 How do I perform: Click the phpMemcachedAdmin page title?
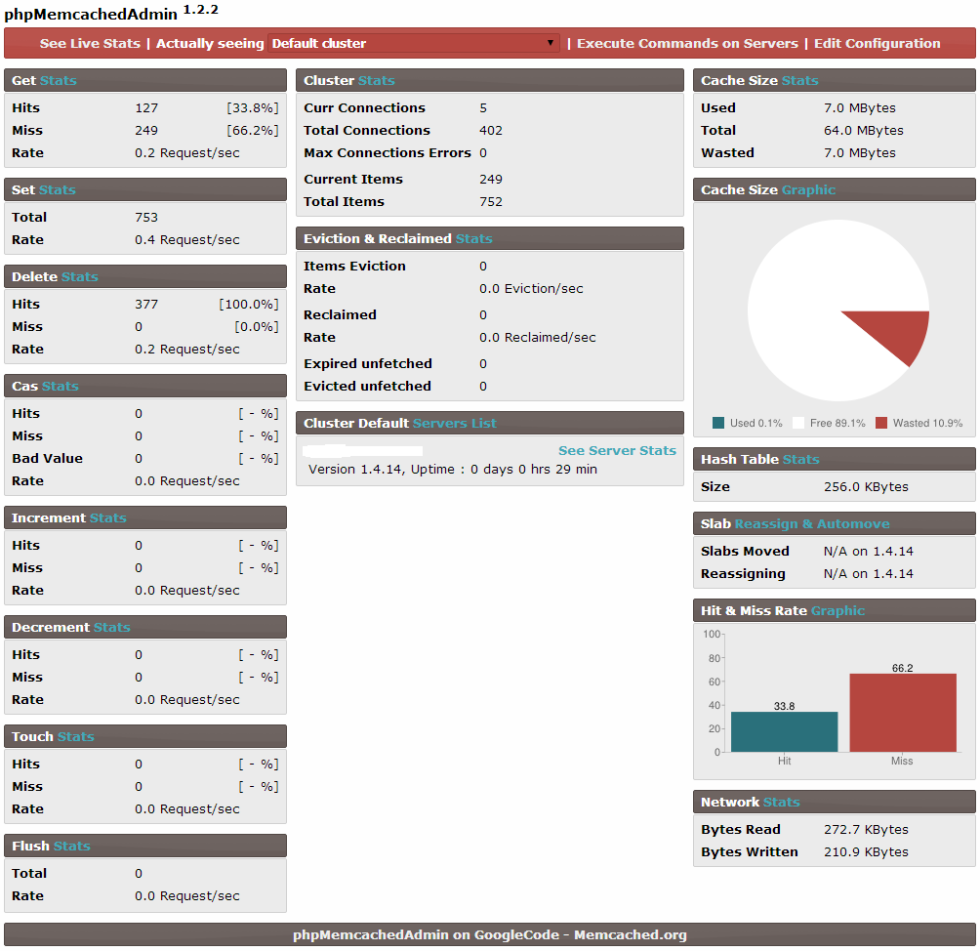91,15
